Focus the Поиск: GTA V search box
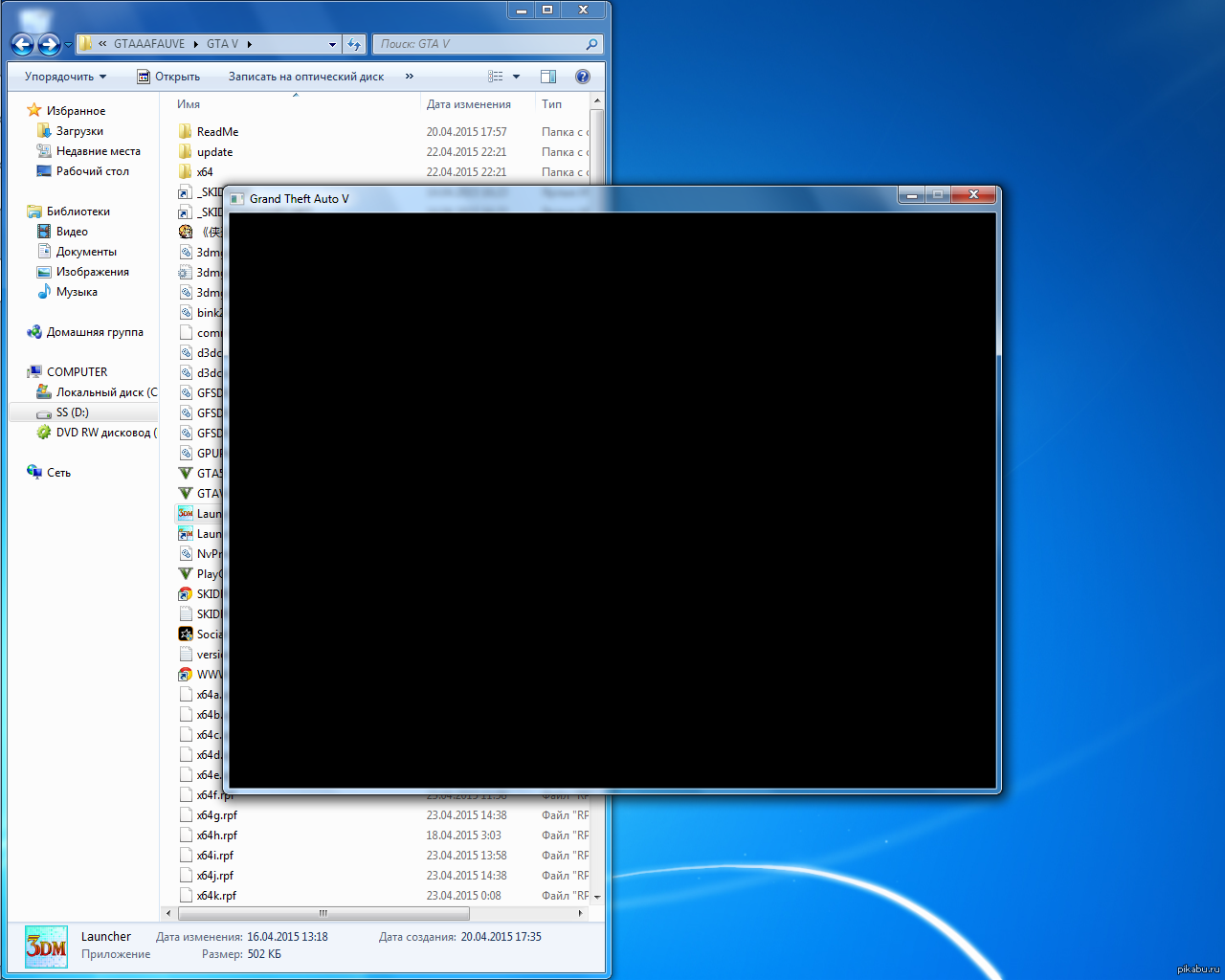The height and width of the screenshot is (980, 1225). [x=487, y=44]
